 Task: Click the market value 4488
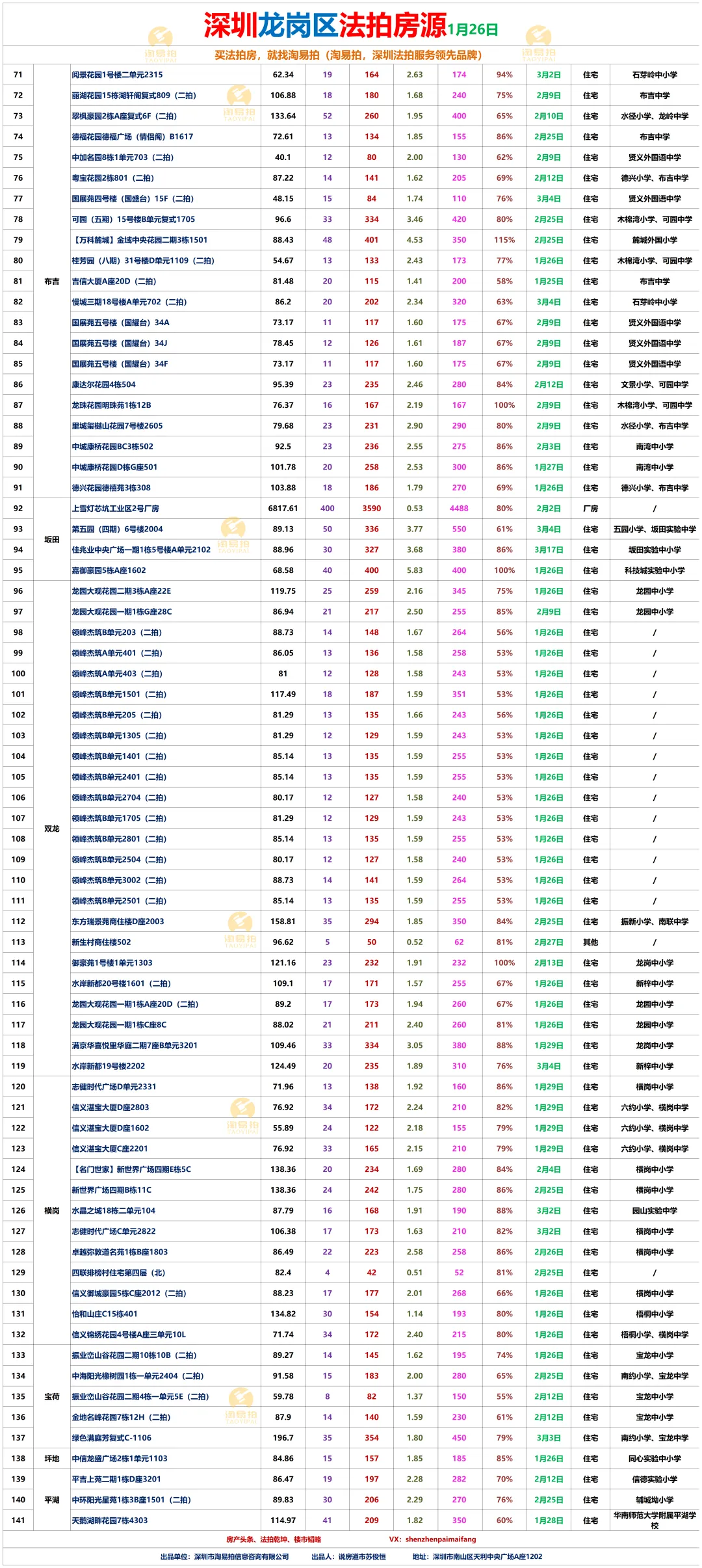pyautogui.click(x=459, y=509)
